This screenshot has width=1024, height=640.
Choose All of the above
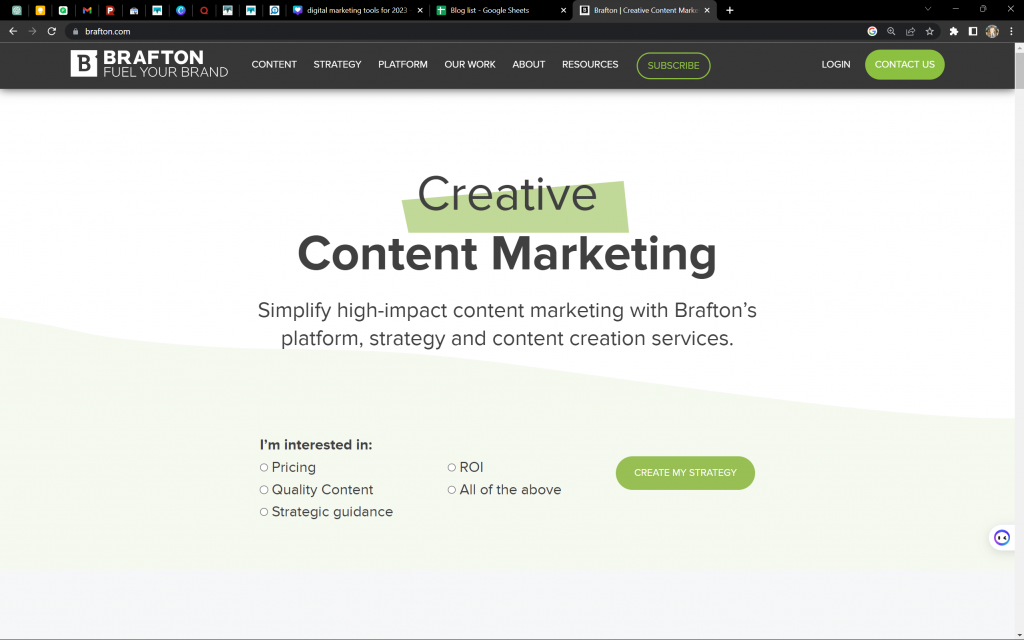(451, 490)
